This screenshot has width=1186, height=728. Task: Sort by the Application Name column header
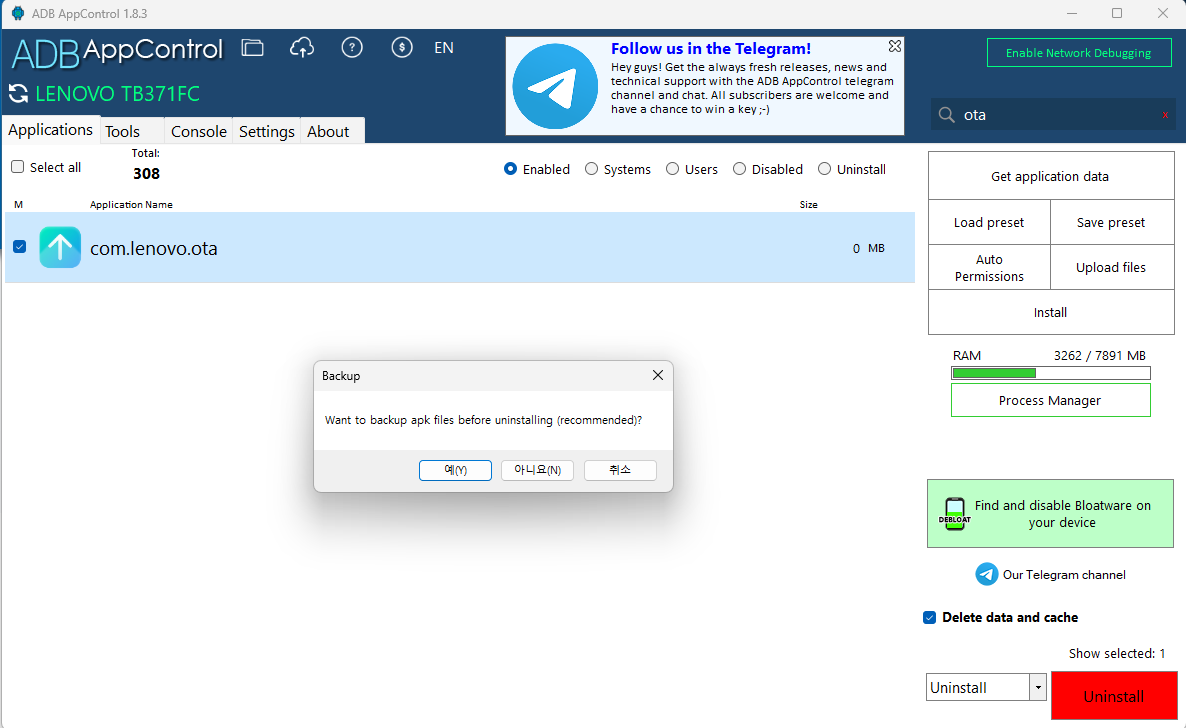tap(131, 204)
